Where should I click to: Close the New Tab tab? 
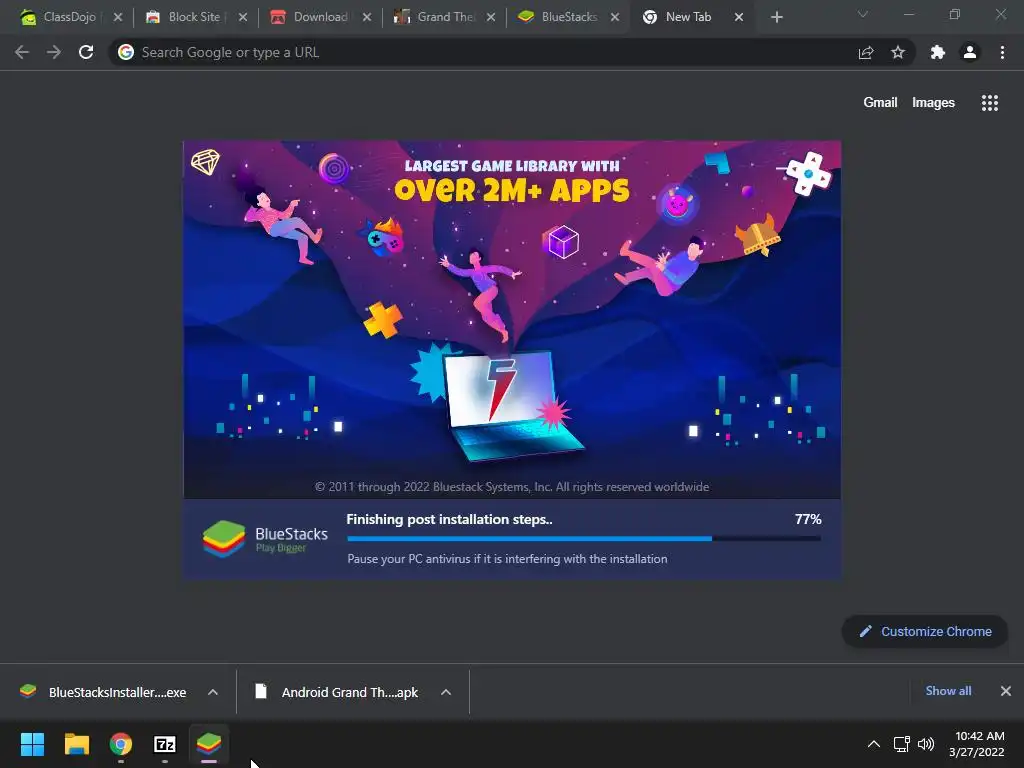click(x=739, y=17)
